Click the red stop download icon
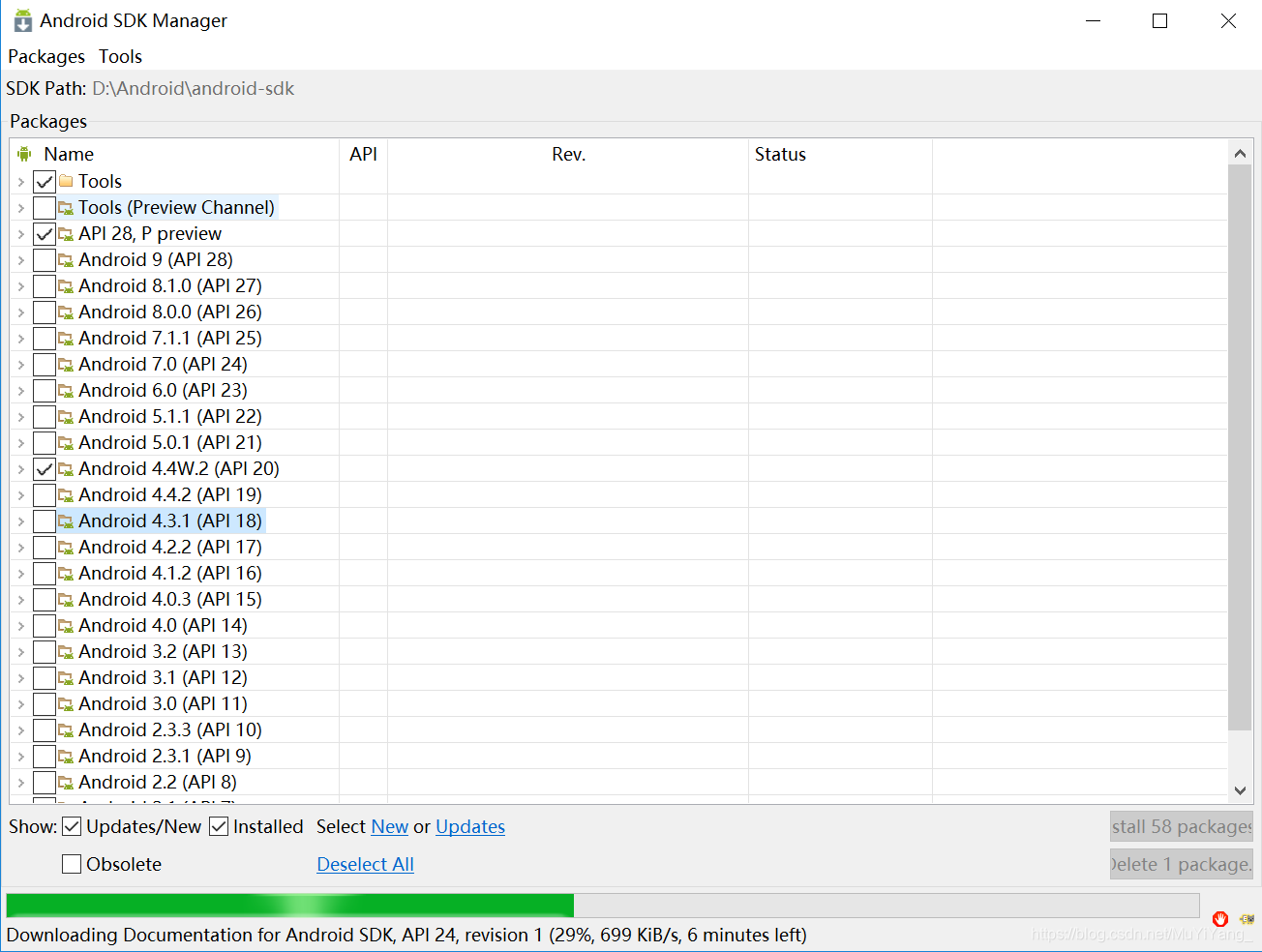The image size is (1262, 952). (1220, 919)
